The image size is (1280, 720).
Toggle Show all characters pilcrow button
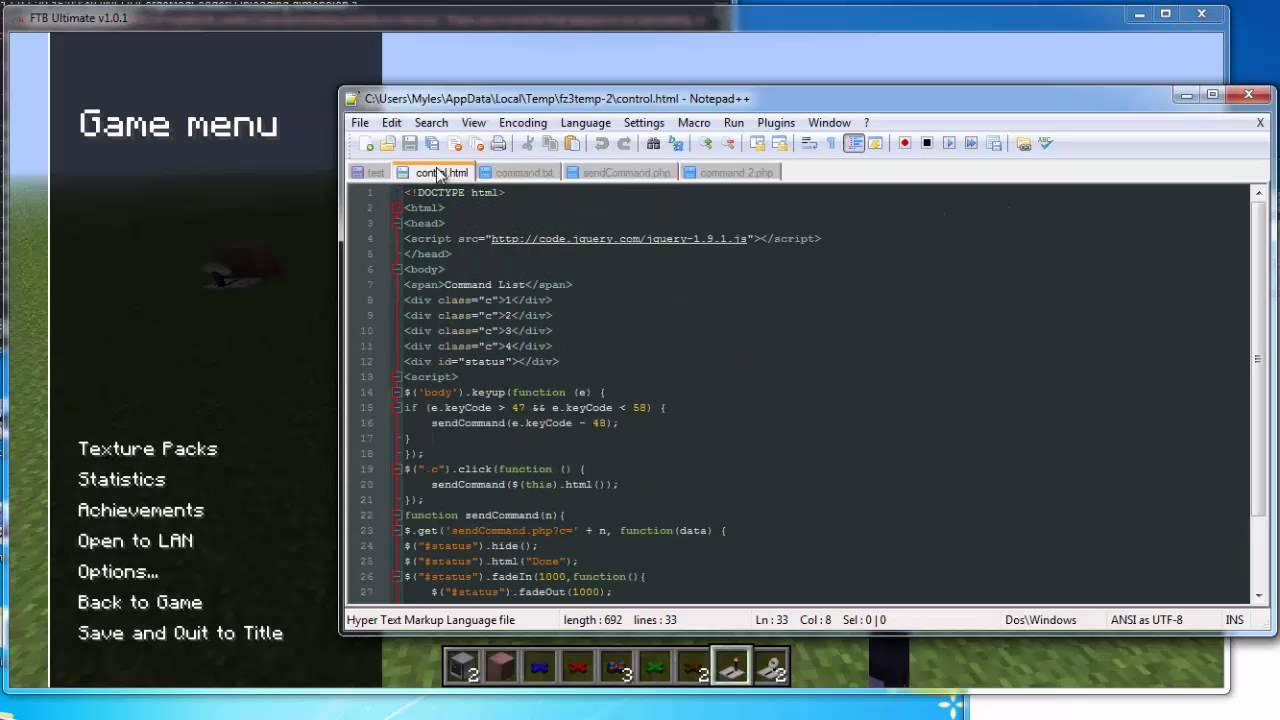830,143
